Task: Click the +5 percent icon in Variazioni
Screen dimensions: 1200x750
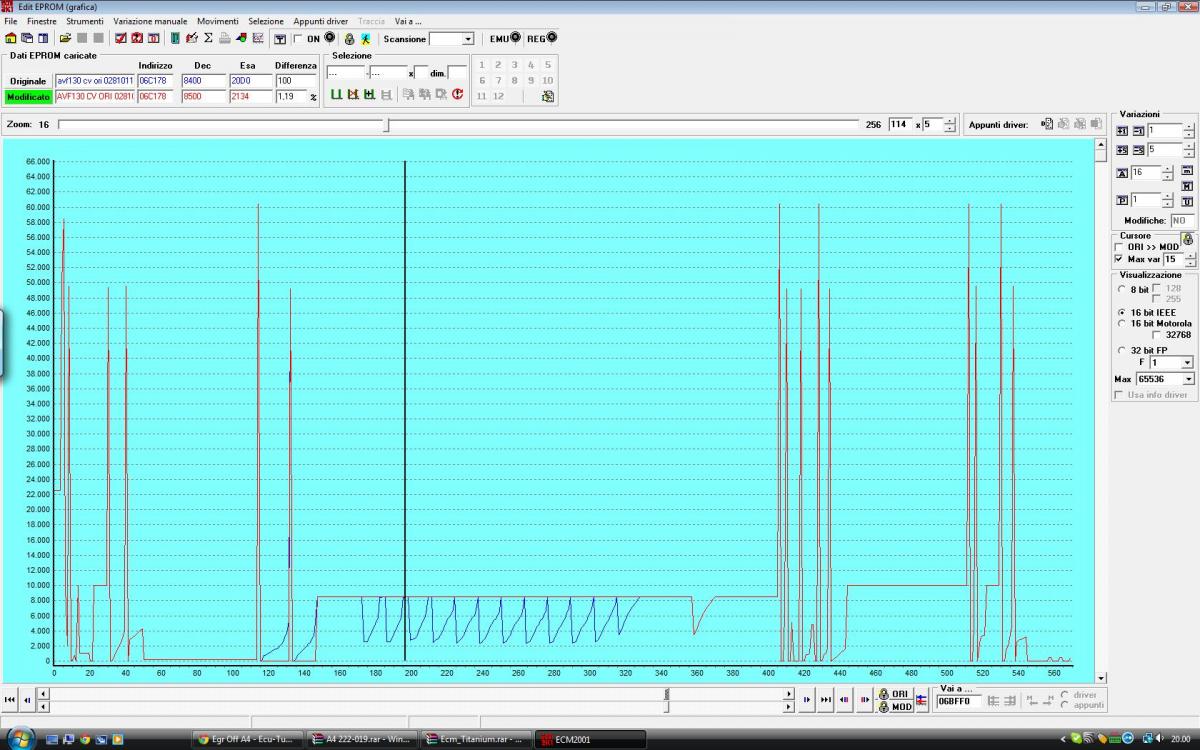Action: (x=1123, y=150)
